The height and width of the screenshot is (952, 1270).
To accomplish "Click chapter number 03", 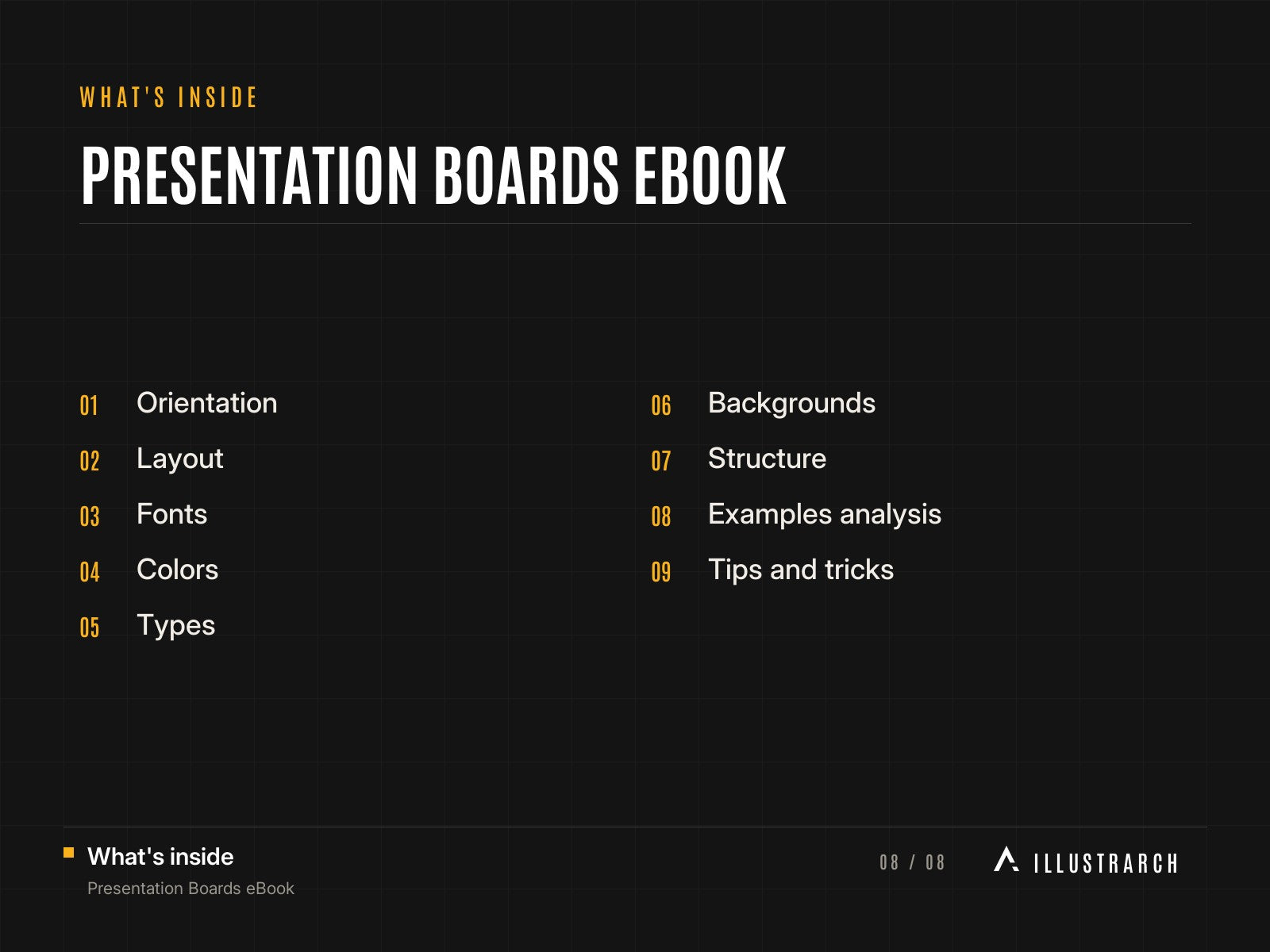I will [90, 517].
